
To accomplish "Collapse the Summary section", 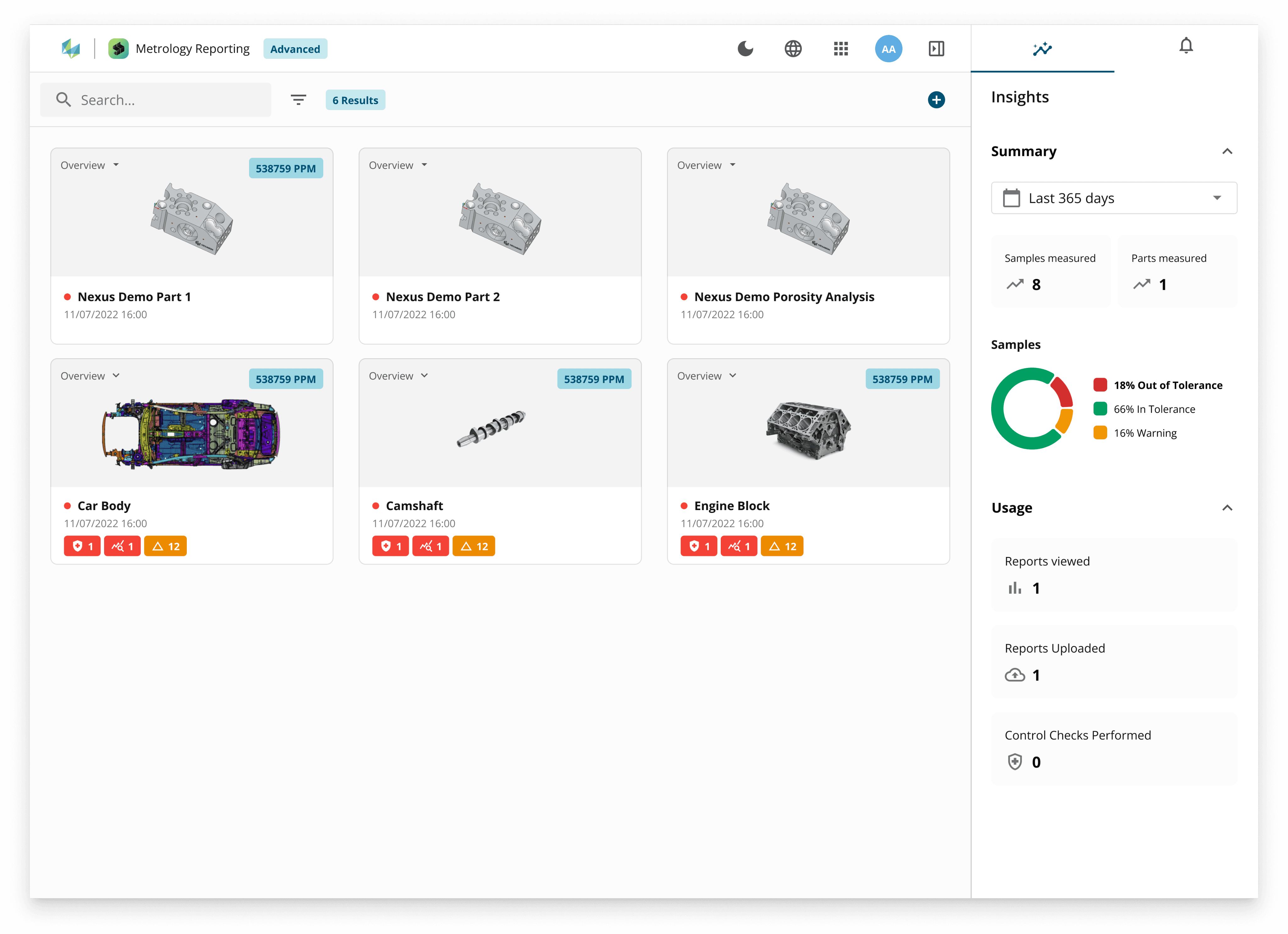I will pyautogui.click(x=1227, y=152).
